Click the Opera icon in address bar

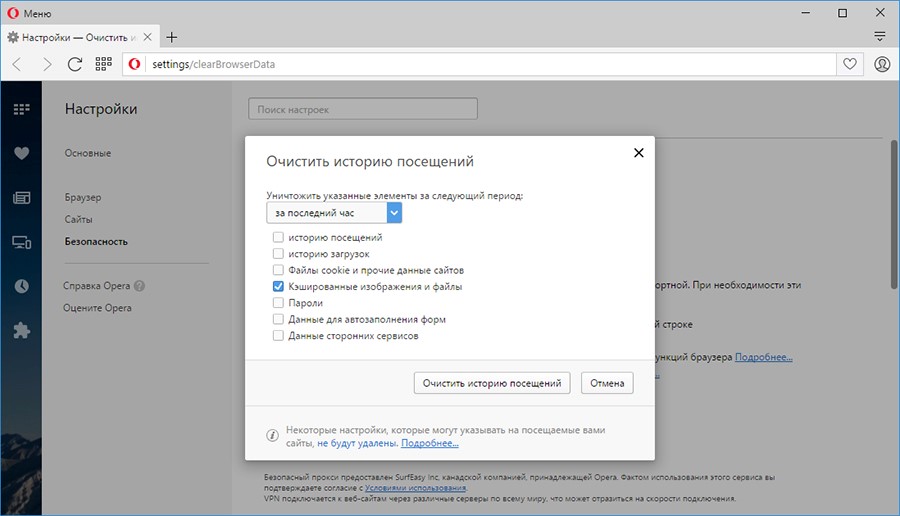coord(134,64)
